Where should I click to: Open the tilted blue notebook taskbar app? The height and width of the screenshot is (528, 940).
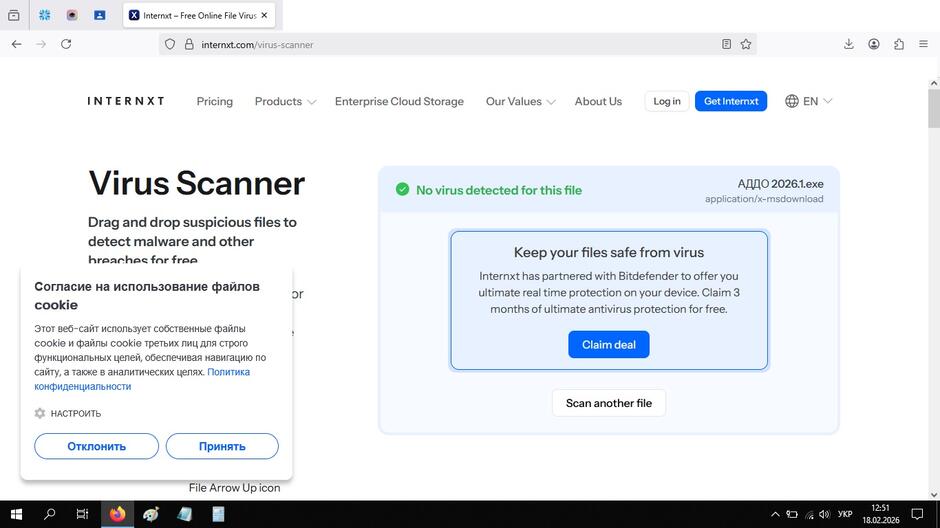[185, 514]
